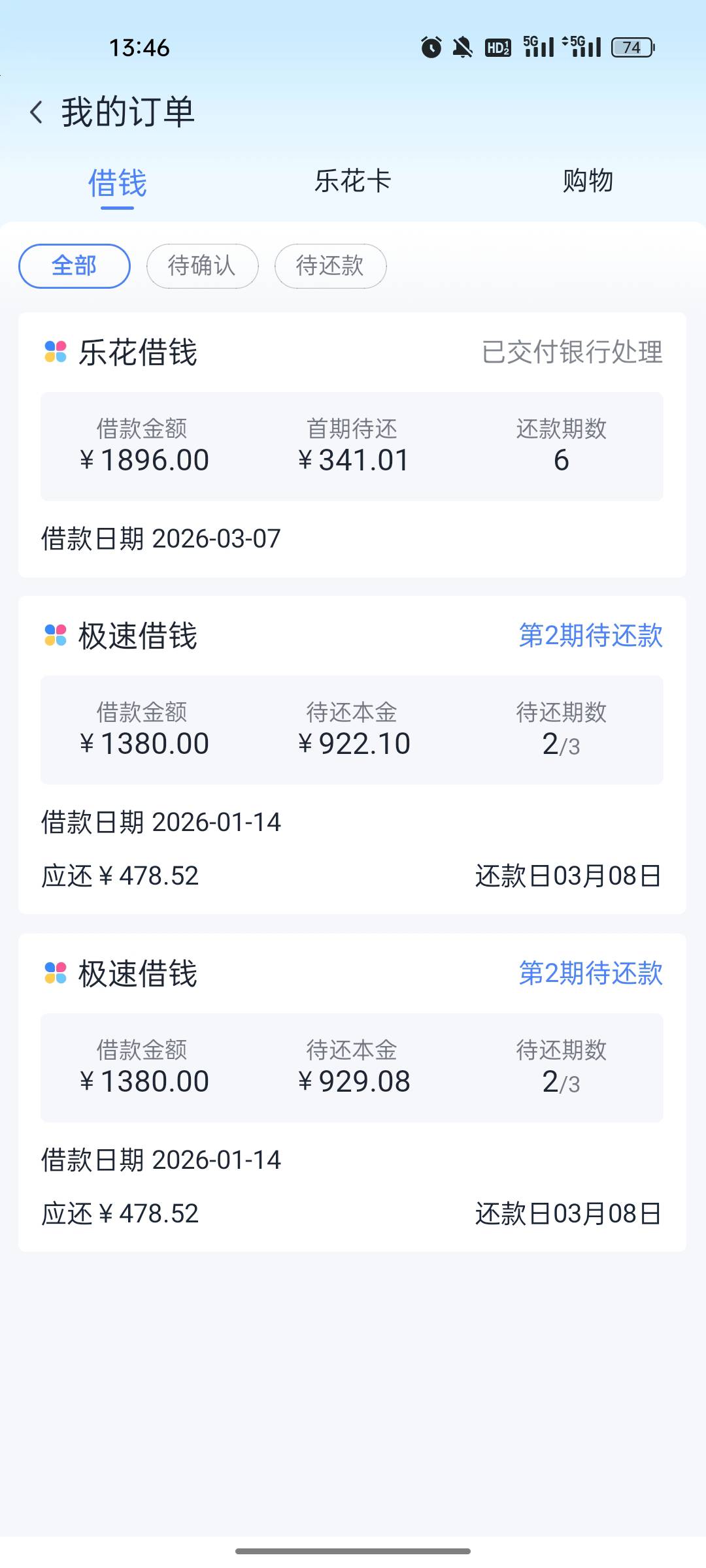
Task: Open the 借钱 tab
Action: coord(118,183)
